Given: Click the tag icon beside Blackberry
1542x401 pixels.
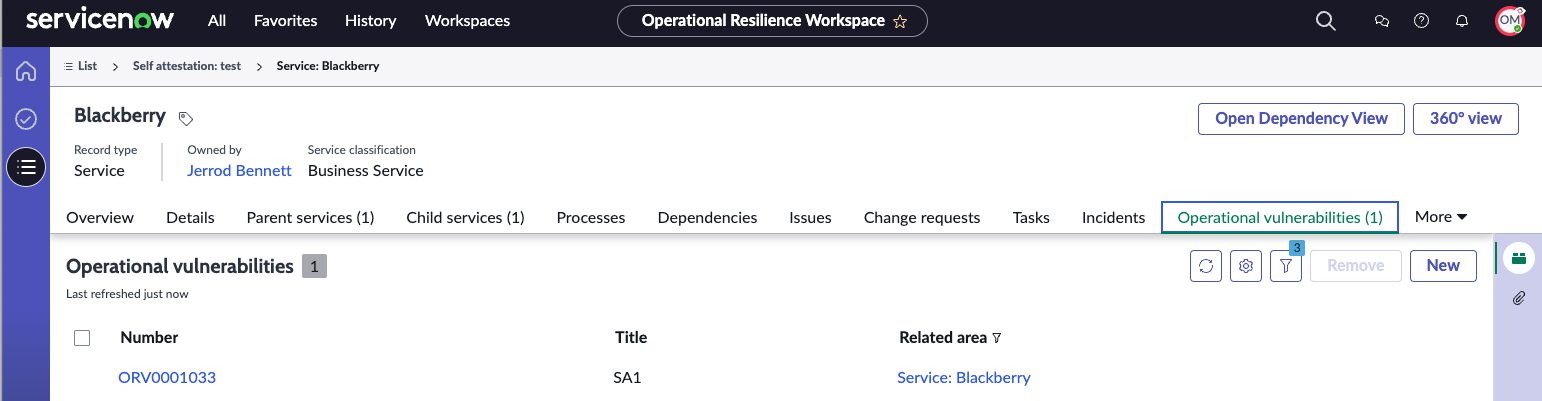Looking at the screenshot, I should [x=185, y=118].
